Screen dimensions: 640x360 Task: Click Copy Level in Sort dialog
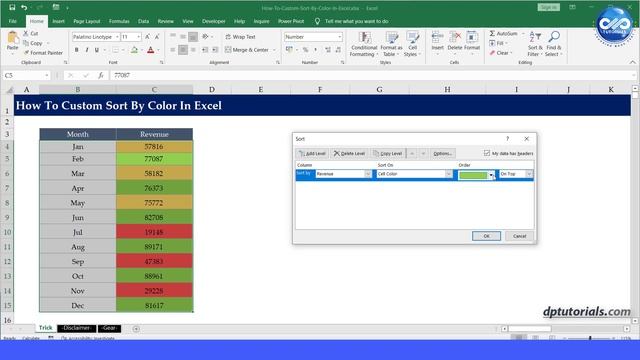tap(388, 153)
